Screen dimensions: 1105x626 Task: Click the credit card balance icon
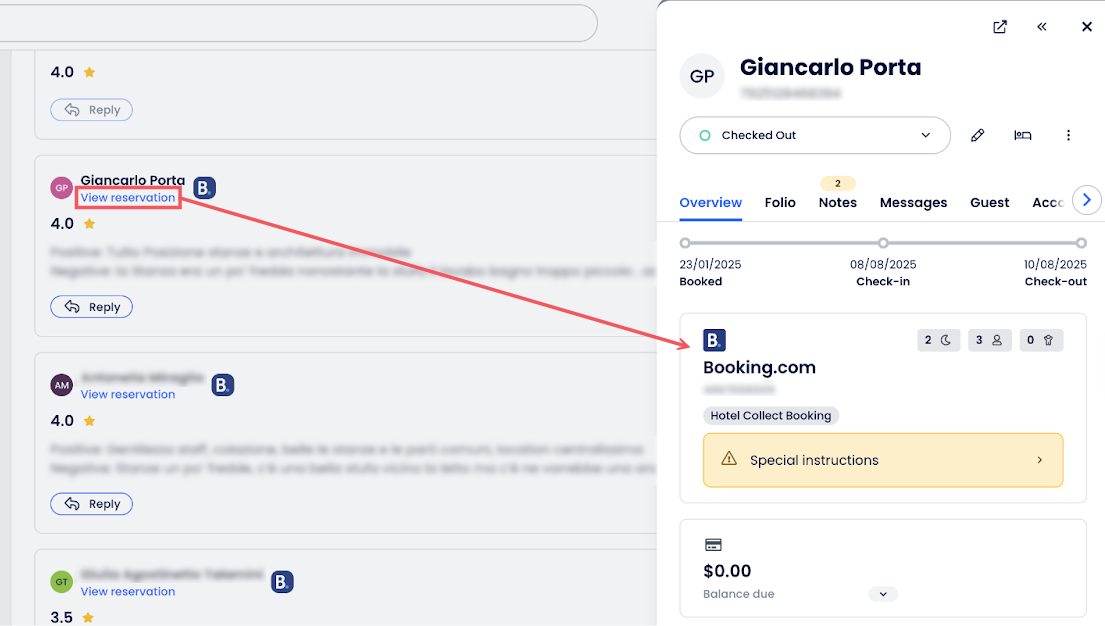714,545
